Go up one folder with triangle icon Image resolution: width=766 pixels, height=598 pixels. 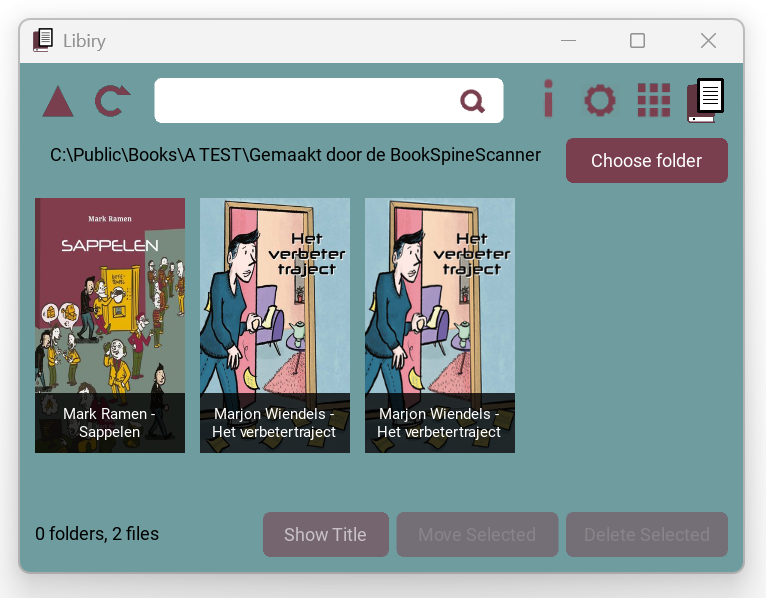coord(58,101)
